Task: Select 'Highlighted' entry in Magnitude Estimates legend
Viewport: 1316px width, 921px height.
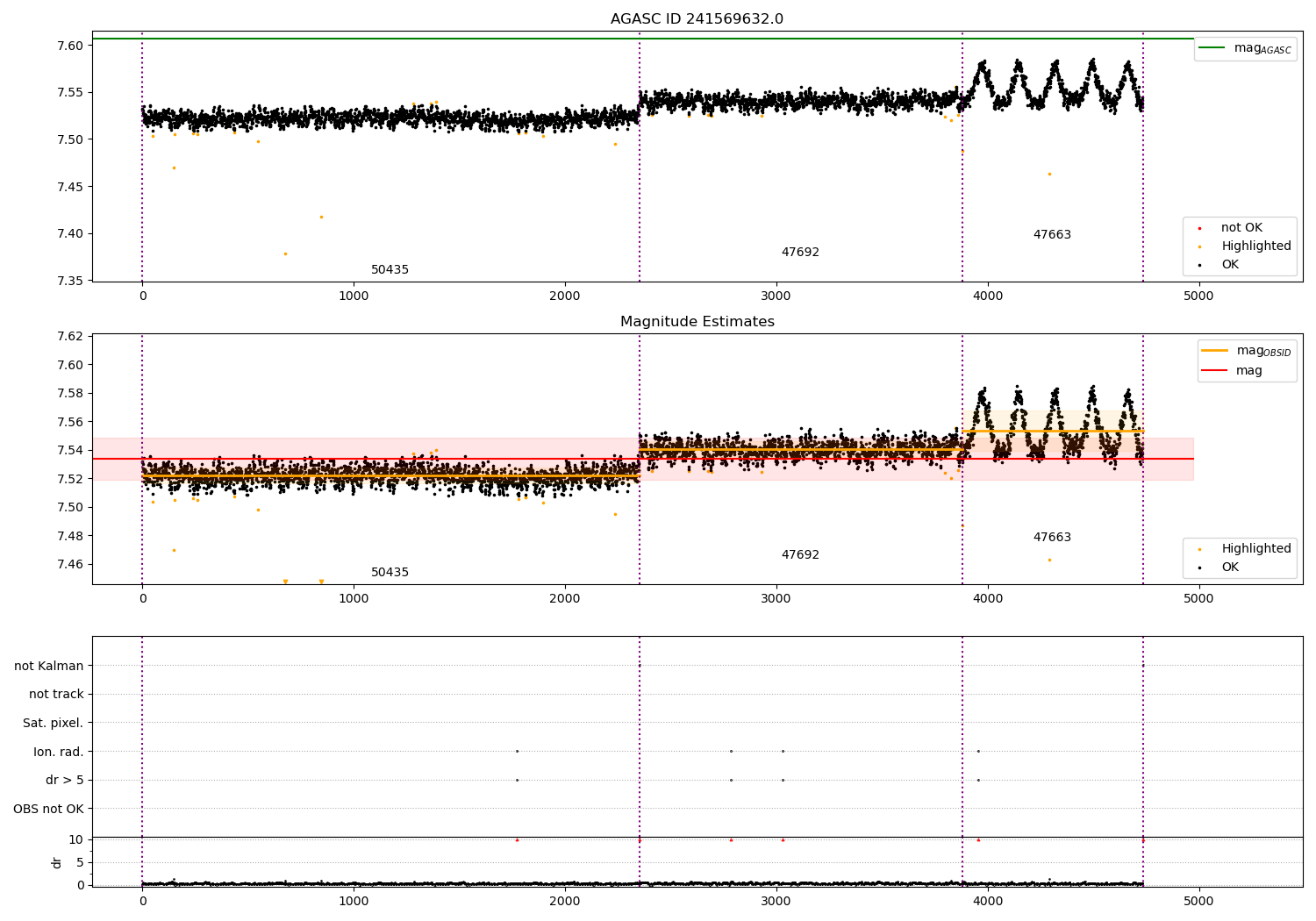Action: pos(1256,549)
